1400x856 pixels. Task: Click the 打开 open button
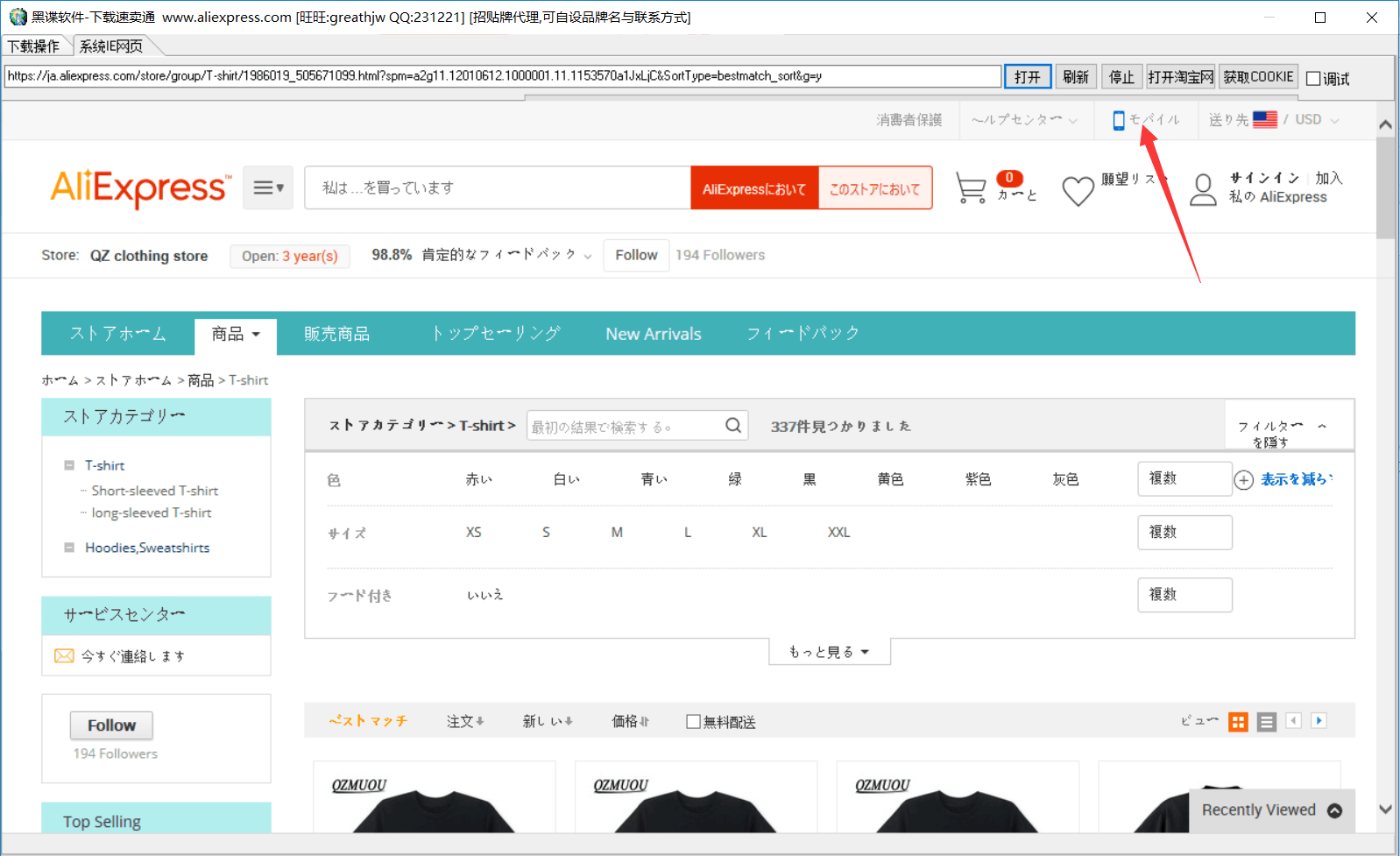(1028, 77)
